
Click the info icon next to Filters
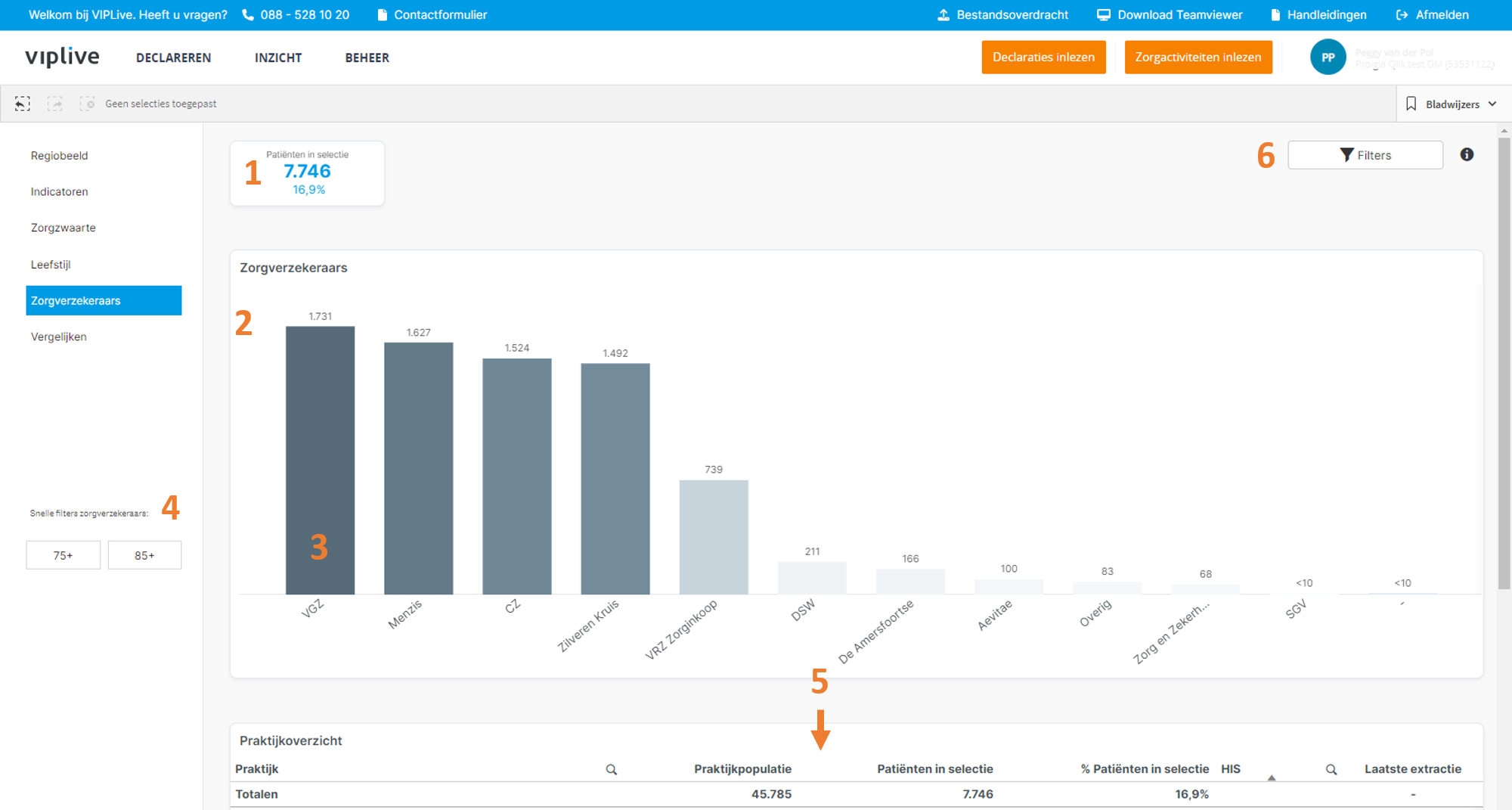click(1467, 154)
